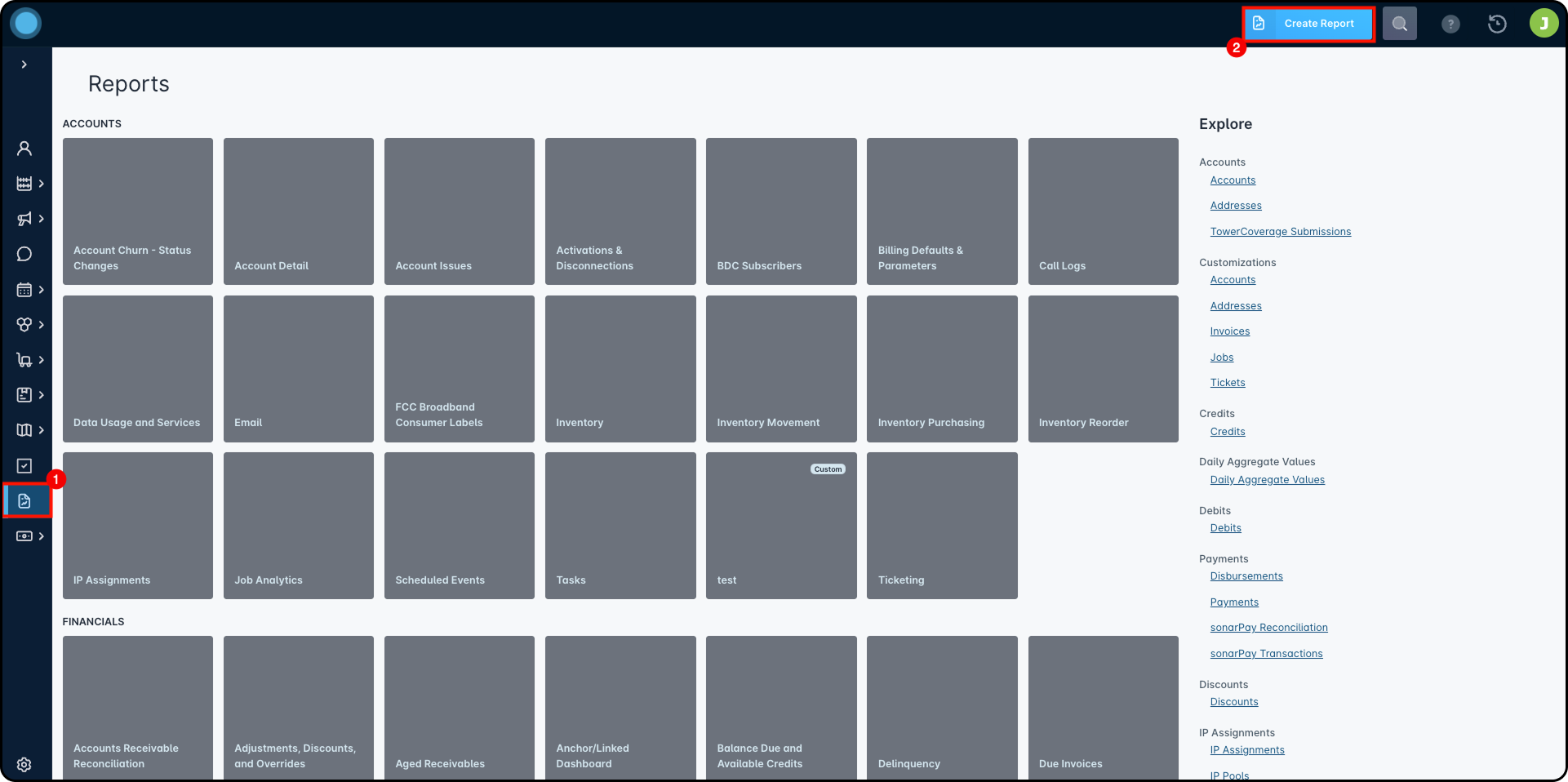This screenshot has height=782, width=1568.
Task: Explore the Tickets link
Action: coord(1228,383)
